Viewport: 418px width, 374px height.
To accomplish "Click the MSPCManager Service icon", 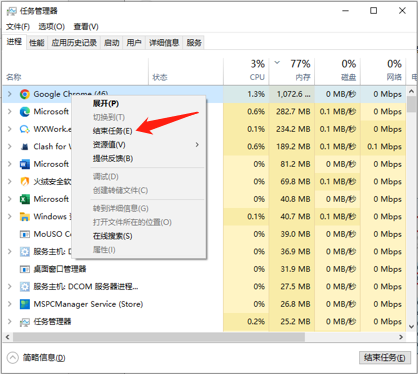I will tap(25, 304).
